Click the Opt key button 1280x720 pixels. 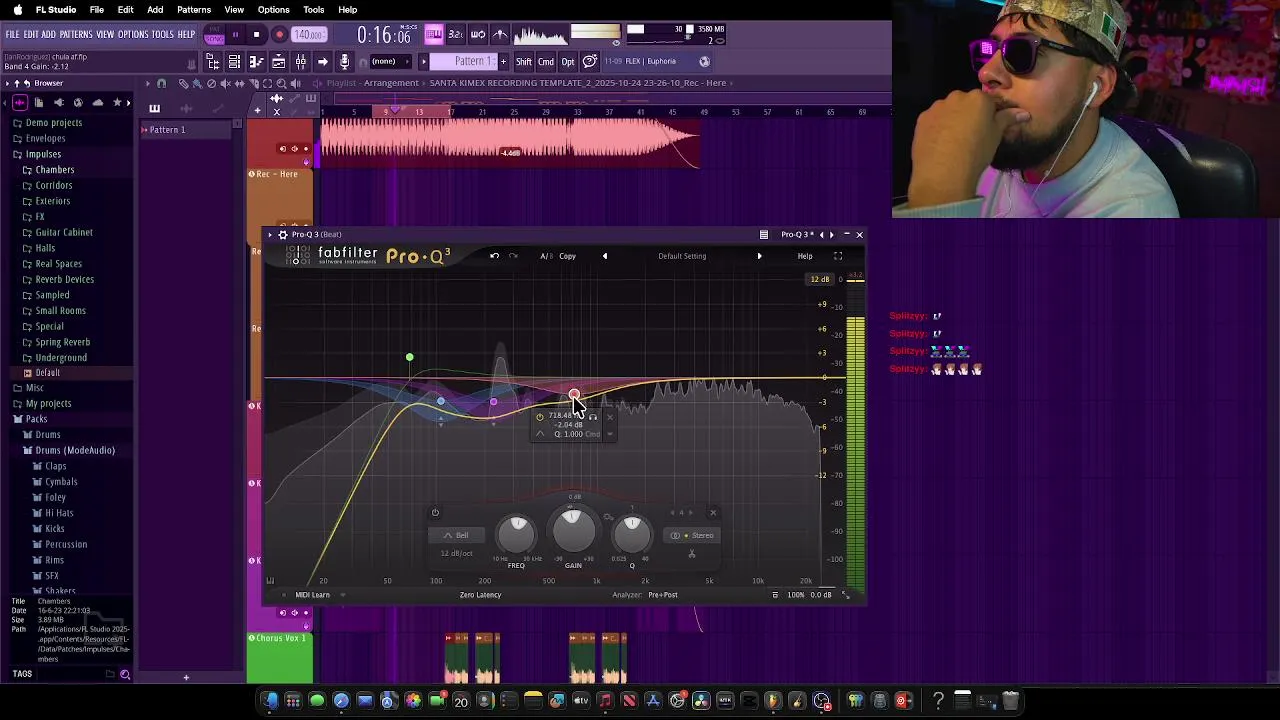click(x=568, y=62)
